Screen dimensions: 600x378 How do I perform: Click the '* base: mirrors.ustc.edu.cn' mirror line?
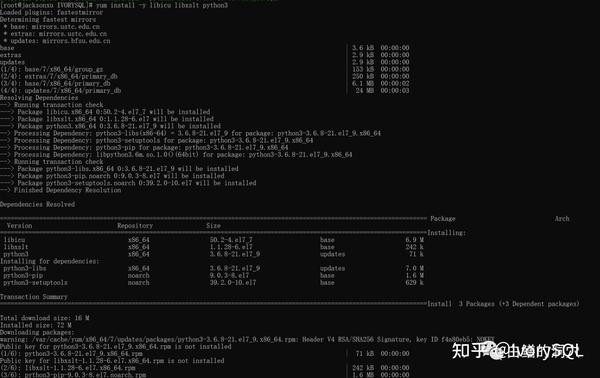(x=52, y=27)
